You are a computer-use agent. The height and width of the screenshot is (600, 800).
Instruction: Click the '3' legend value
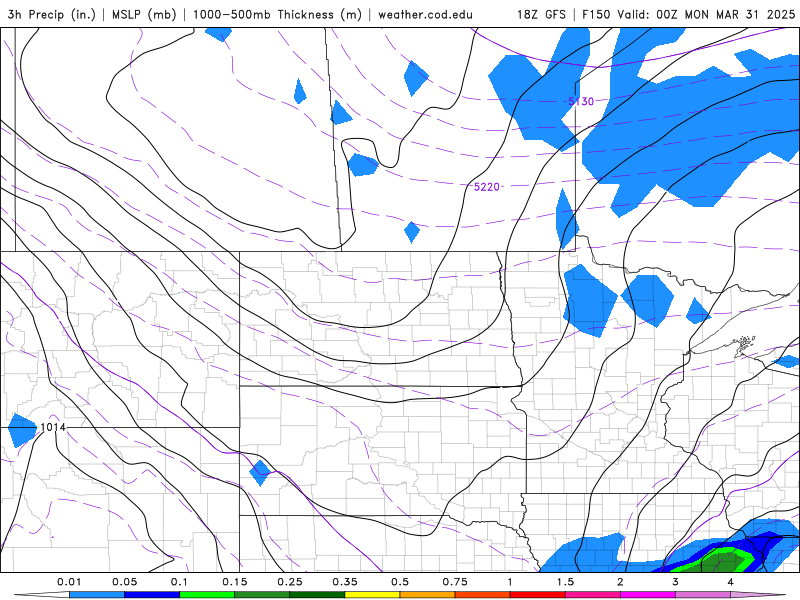[x=676, y=582]
